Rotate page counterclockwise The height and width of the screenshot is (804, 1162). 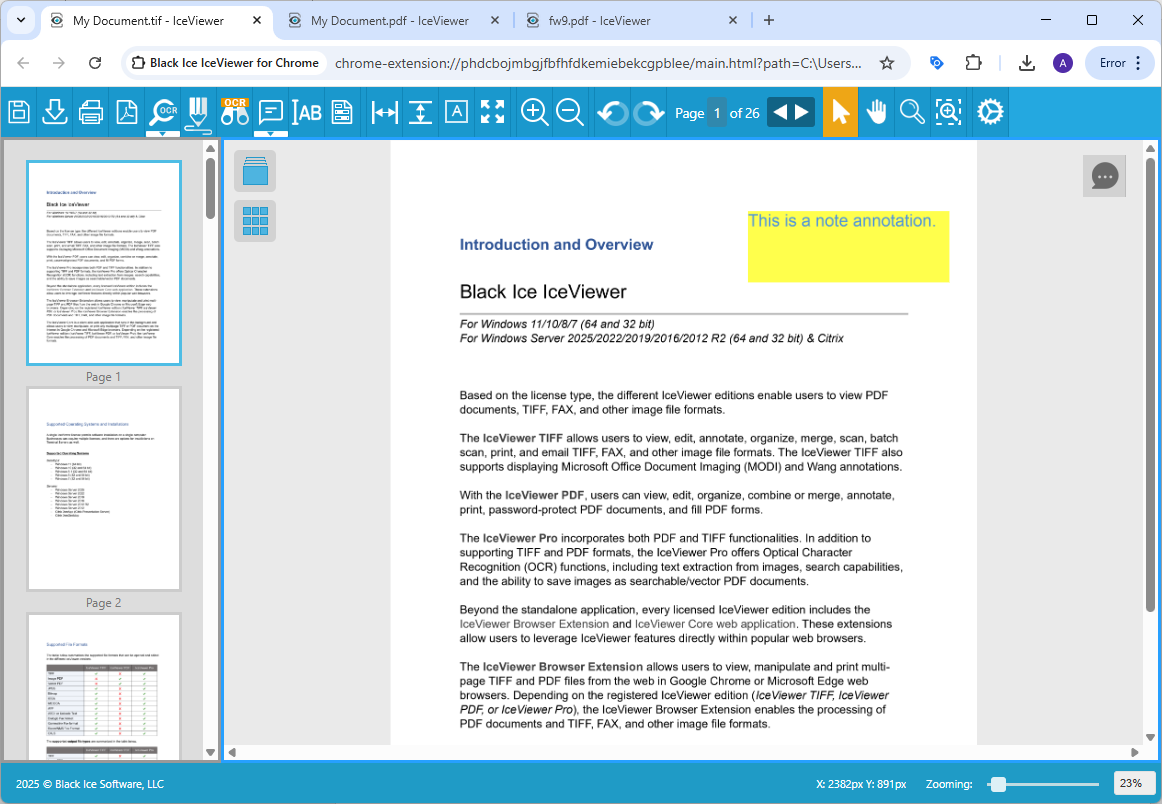tap(613, 113)
